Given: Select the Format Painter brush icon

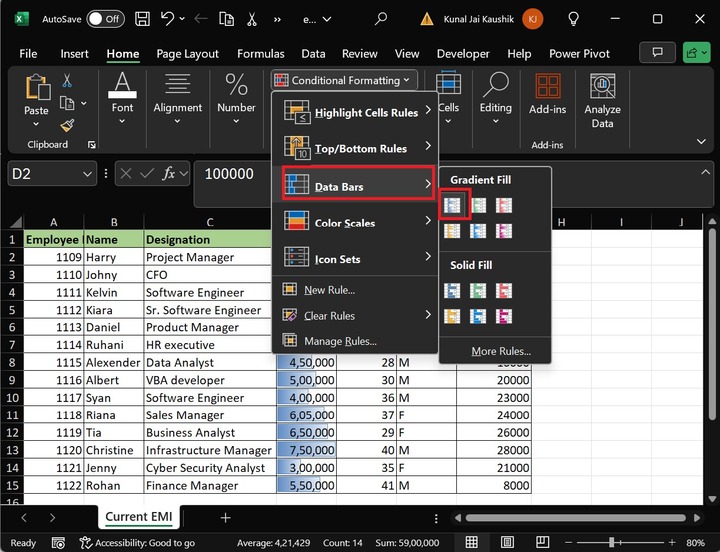Looking at the screenshot, I should 67,125.
